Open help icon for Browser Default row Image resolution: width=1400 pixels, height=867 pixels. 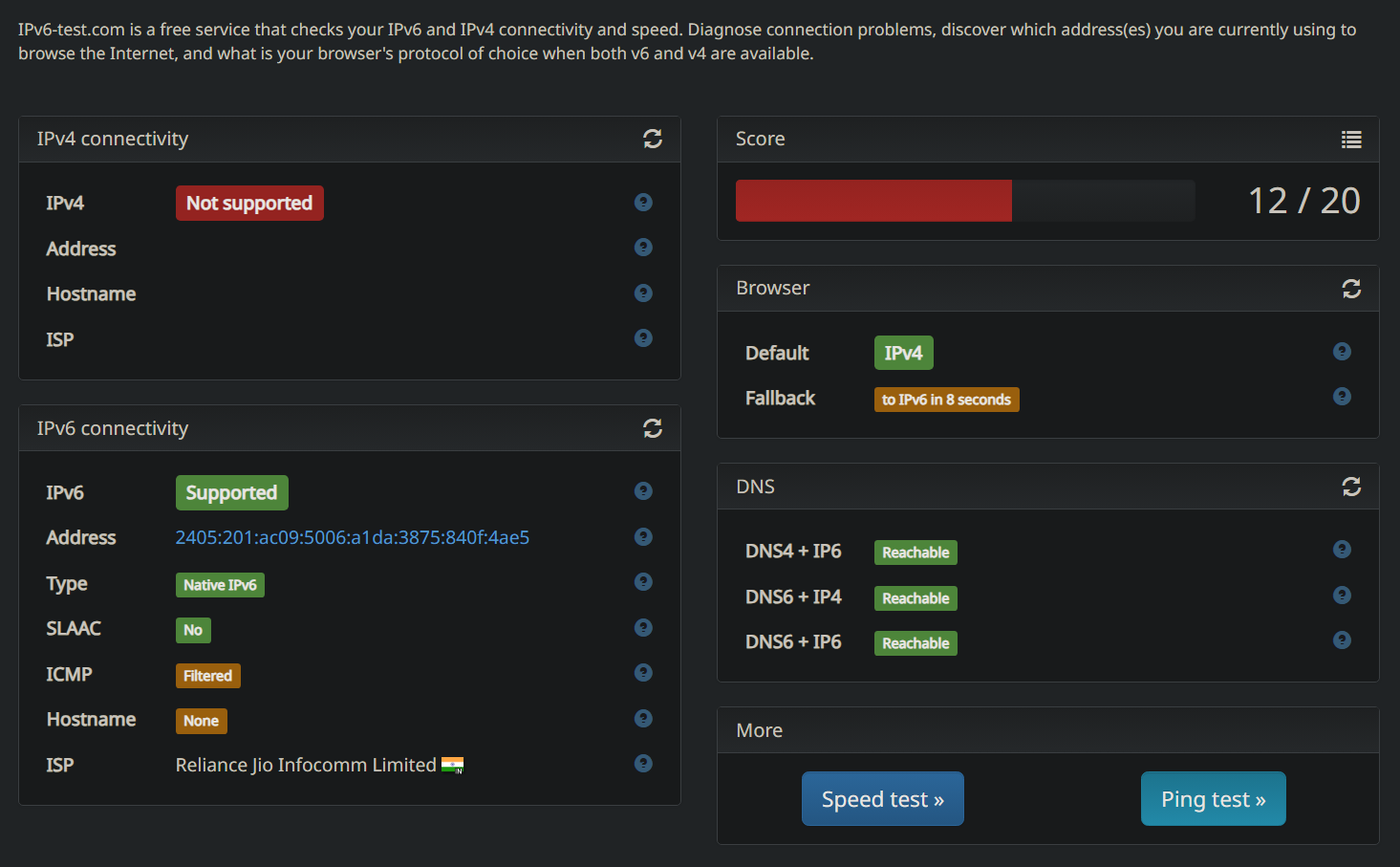pos(1342,351)
